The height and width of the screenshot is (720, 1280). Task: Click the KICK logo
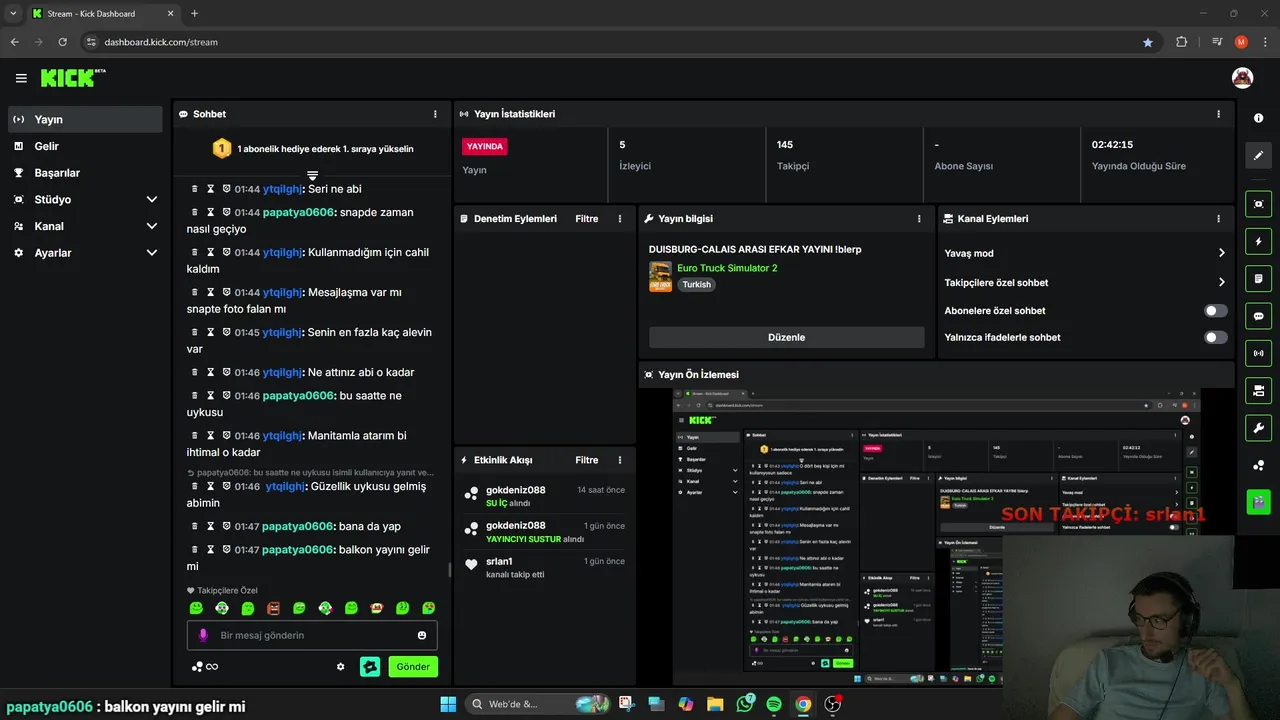click(73, 78)
